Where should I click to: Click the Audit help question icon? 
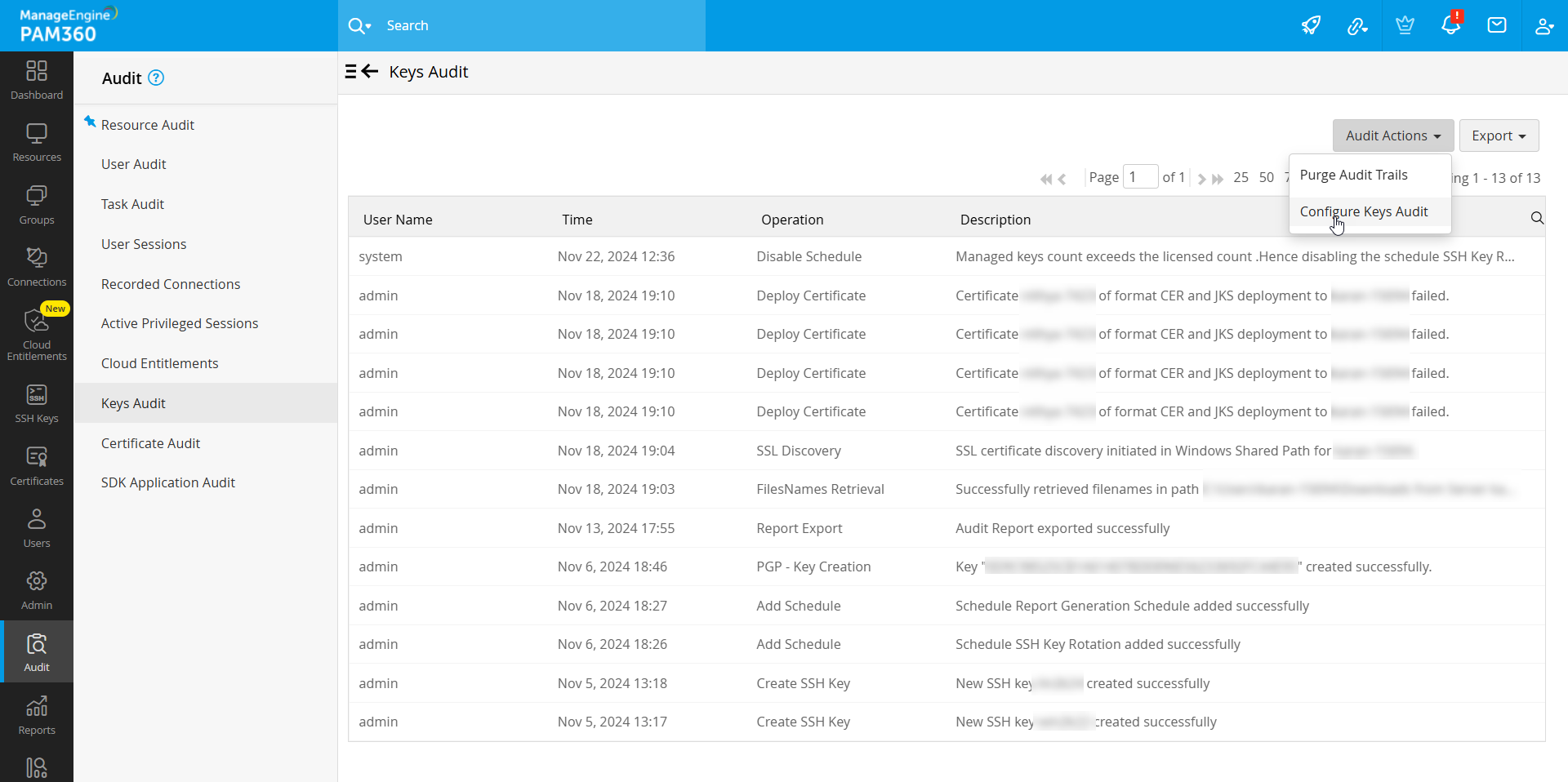(156, 78)
